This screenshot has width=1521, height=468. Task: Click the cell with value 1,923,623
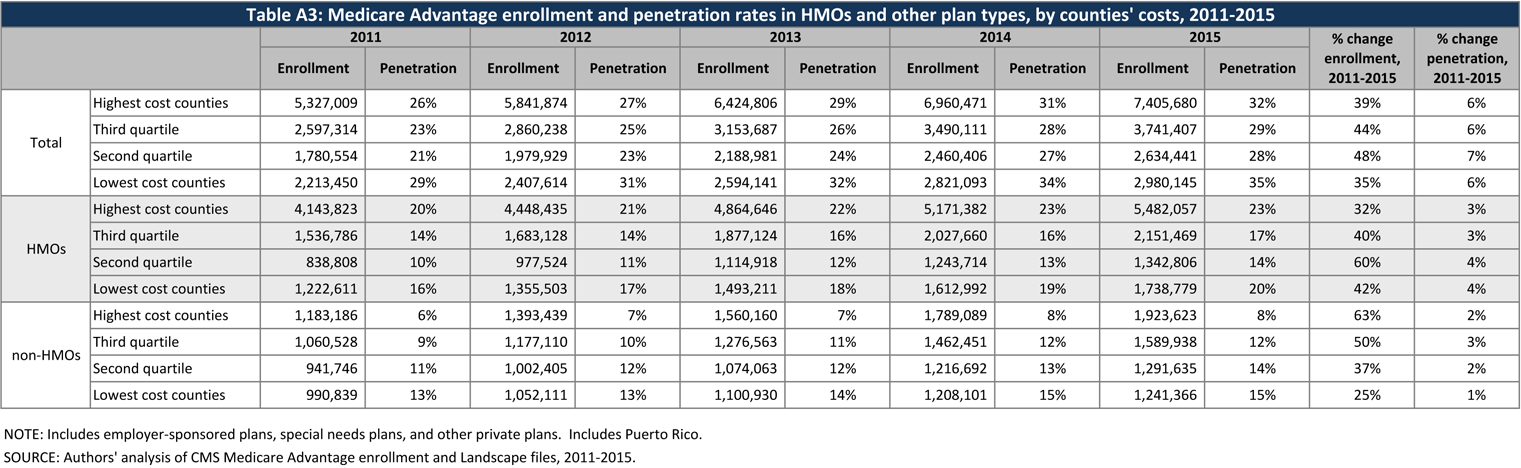(1152, 315)
